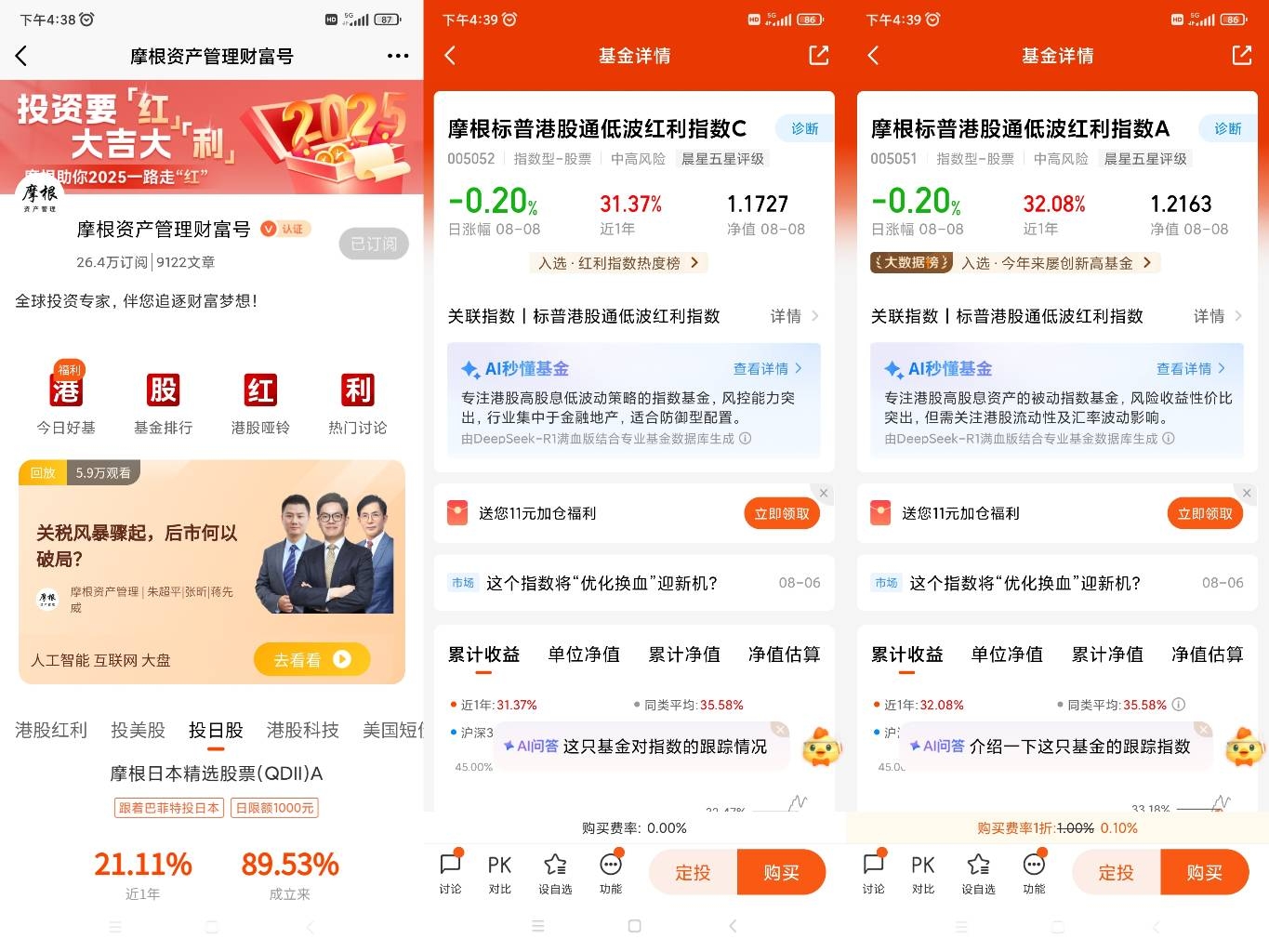Tap 去看看 on the 关税风暴 replay card
Screen dimensions: 1269x952
click(x=311, y=660)
